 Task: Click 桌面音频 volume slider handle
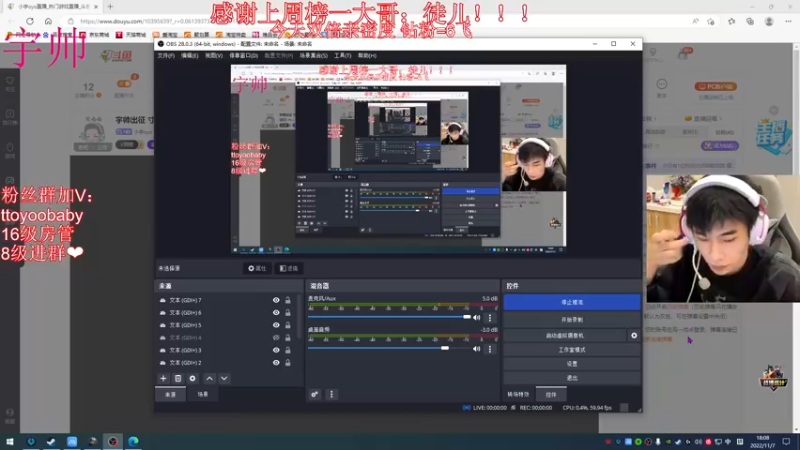(445, 348)
